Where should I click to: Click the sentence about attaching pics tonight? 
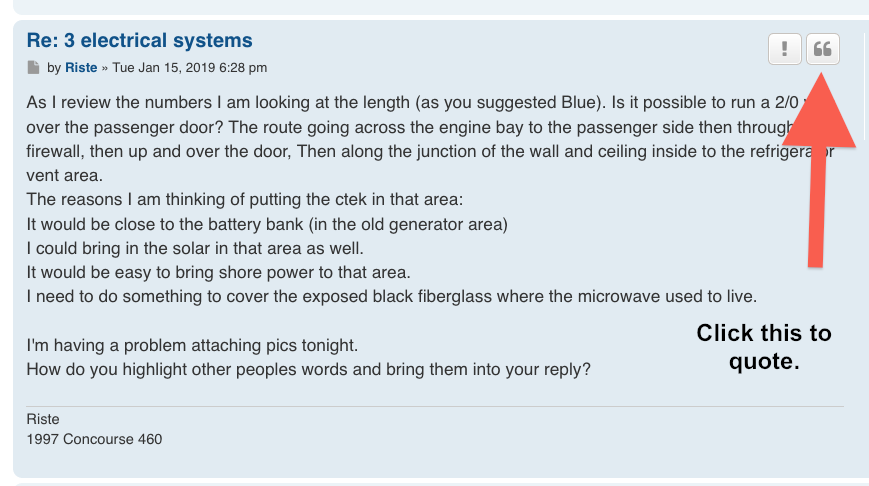(x=192, y=345)
